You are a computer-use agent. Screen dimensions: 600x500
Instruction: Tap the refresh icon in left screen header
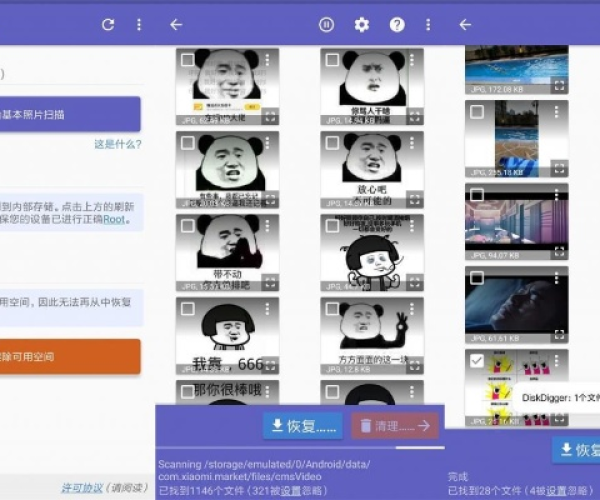108,25
